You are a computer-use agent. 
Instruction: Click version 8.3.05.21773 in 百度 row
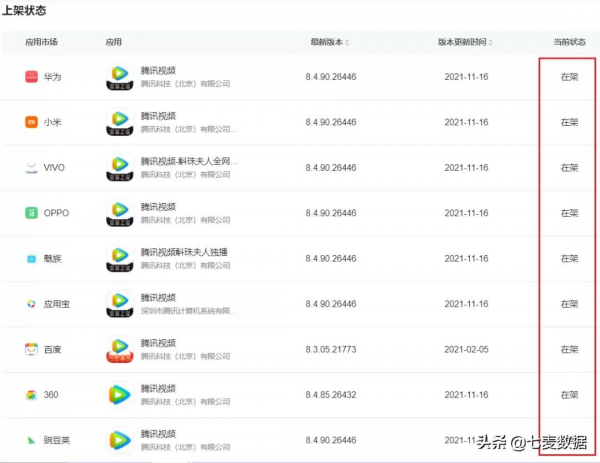331,349
